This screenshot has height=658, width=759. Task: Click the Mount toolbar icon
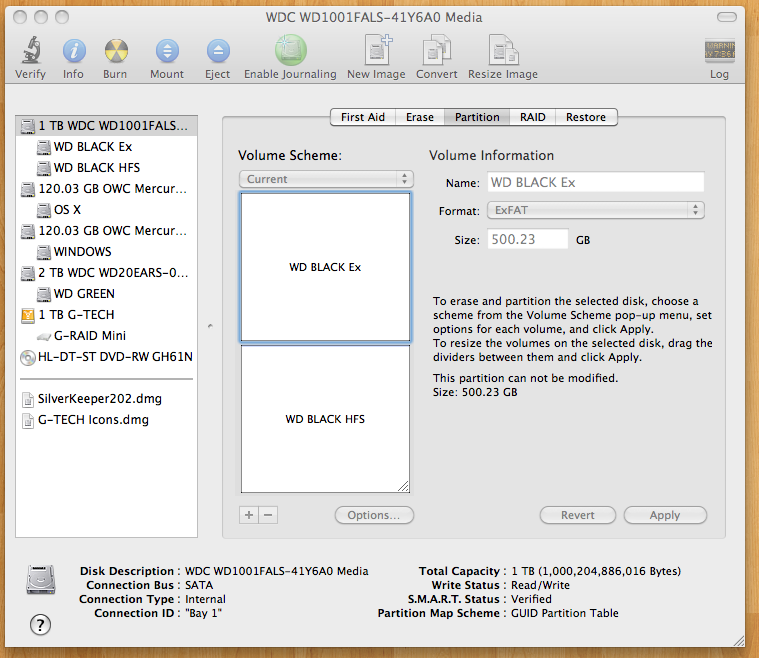click(x=167, y=50)
